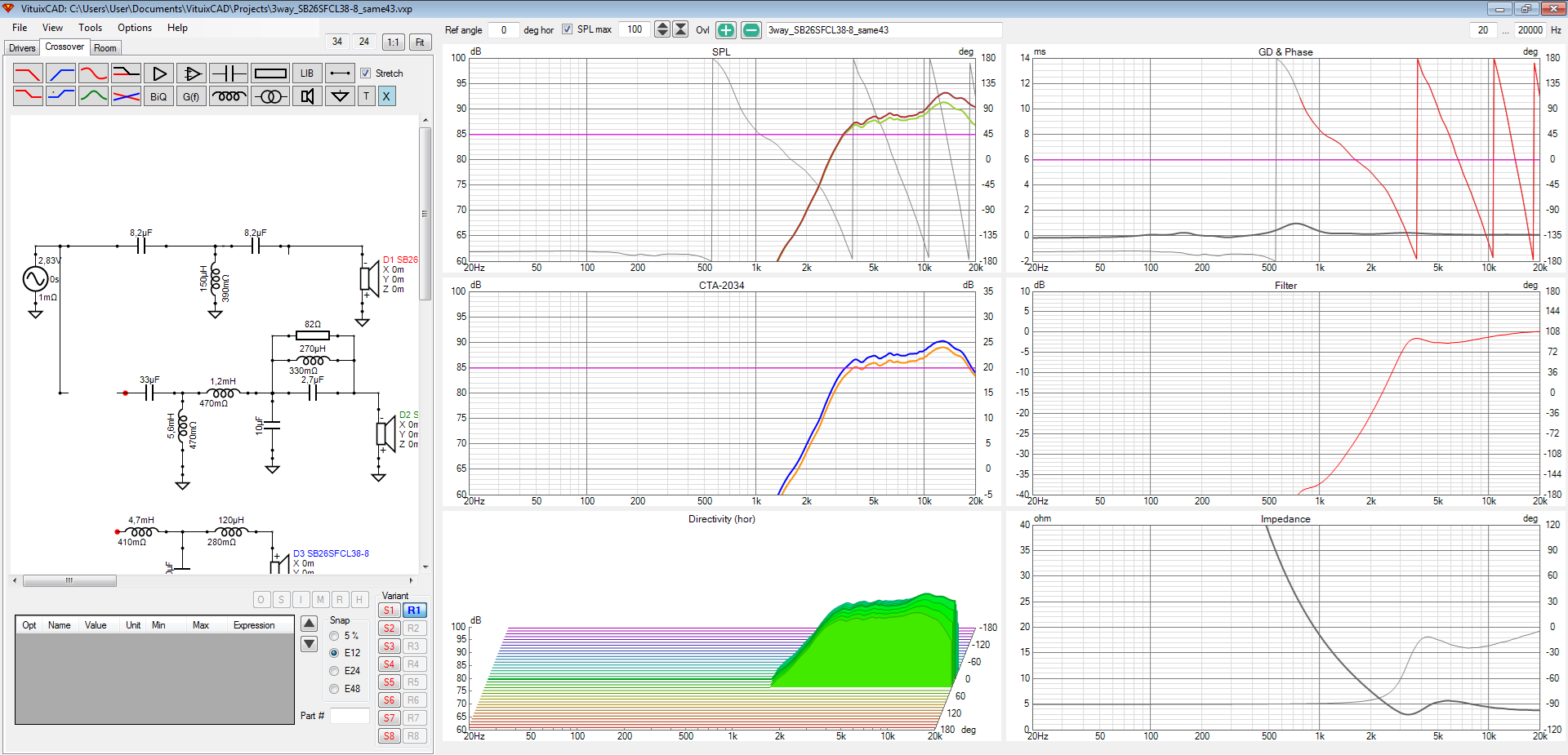This screenshot has width=1568, height=755.
Task: Select the E48 snap option
Action: click(x=334, y=689)
